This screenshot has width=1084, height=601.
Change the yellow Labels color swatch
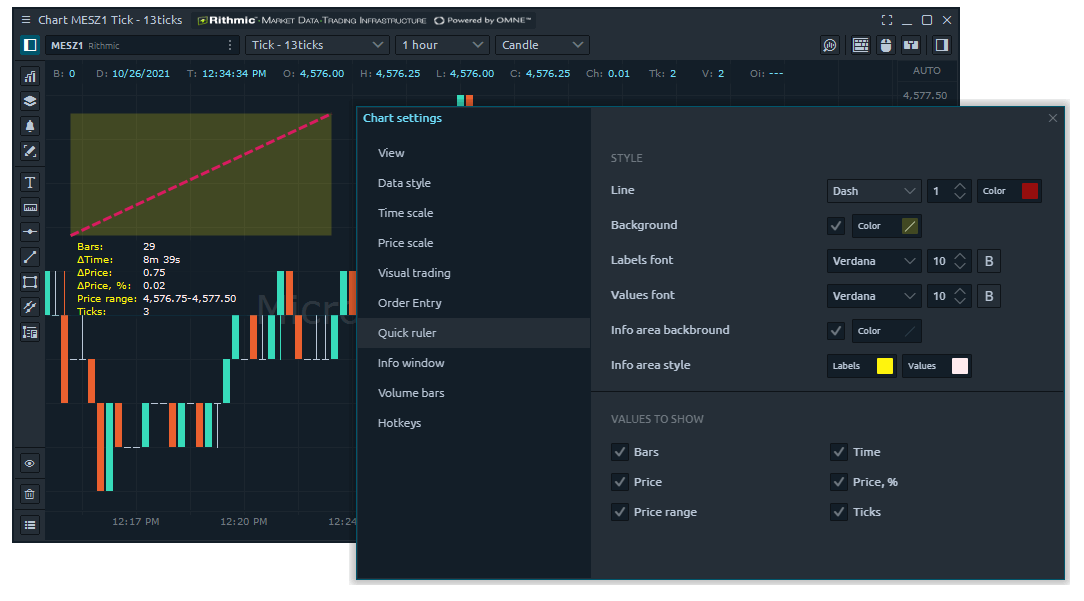point(884,366)
